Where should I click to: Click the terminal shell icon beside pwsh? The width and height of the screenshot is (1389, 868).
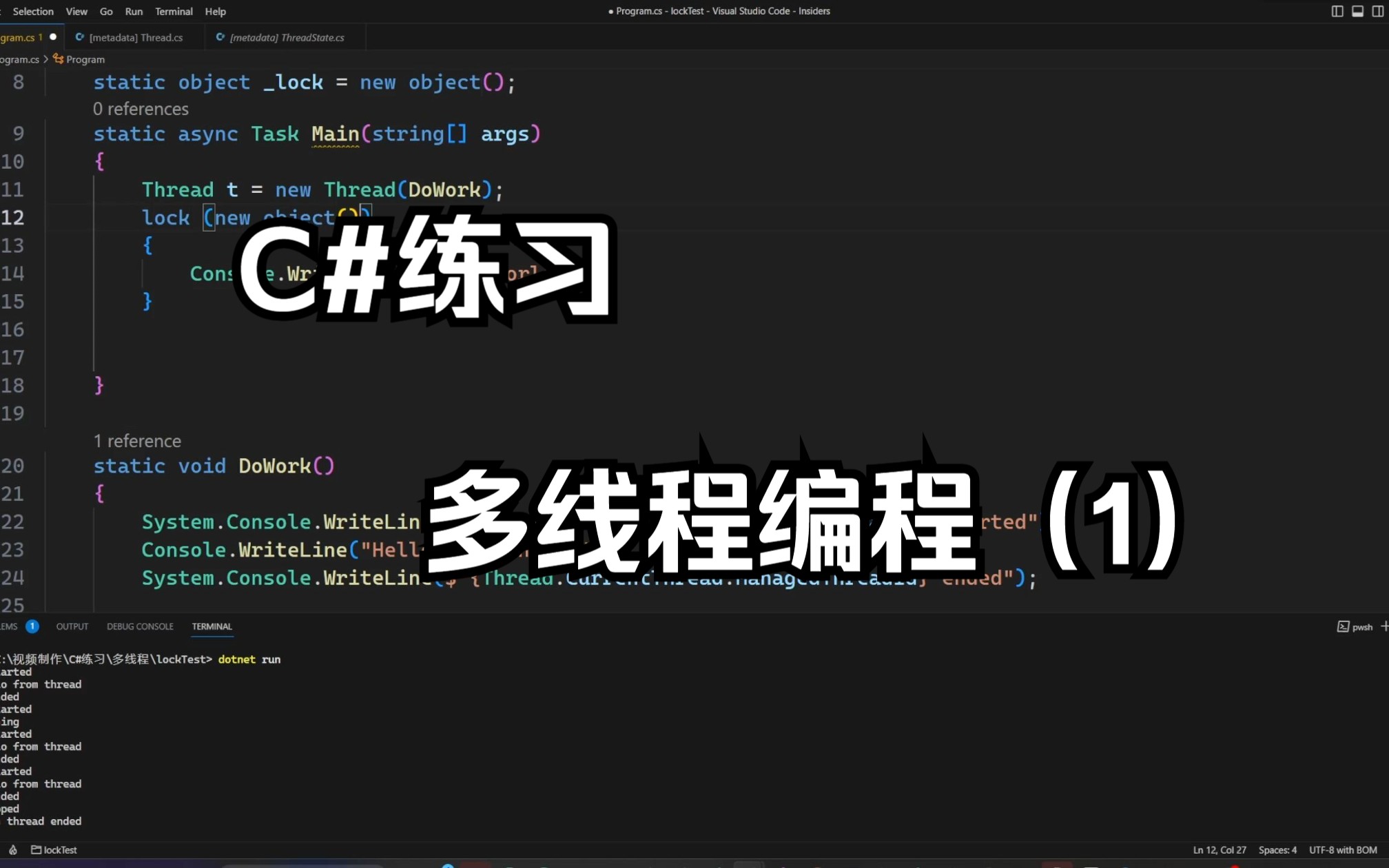coord(1343,626)
